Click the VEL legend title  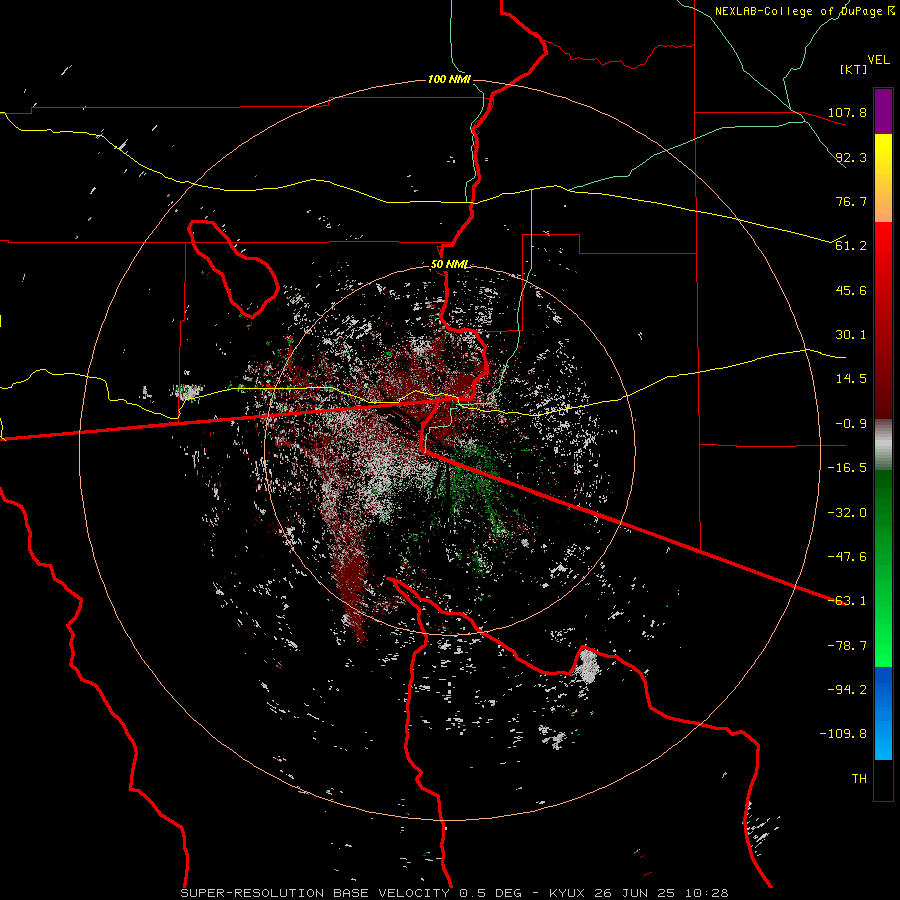(x=878, y=60)
